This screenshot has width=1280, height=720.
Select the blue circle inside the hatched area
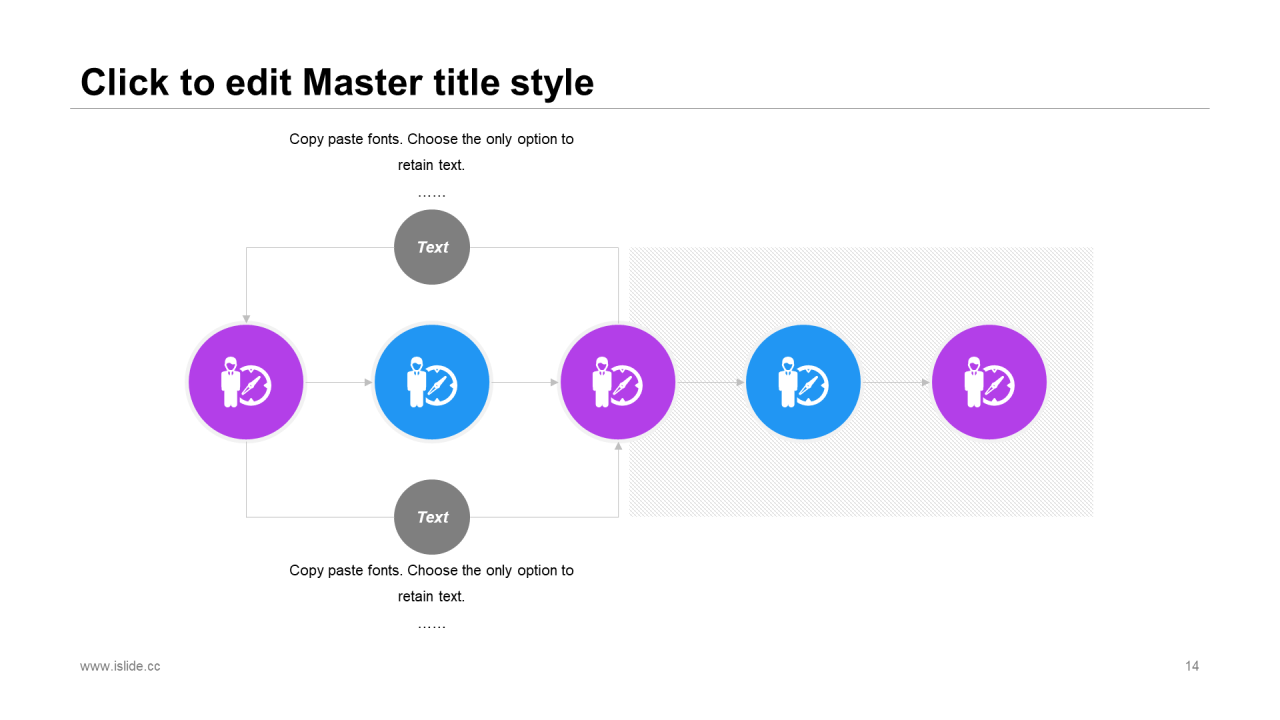coord(803,382)
